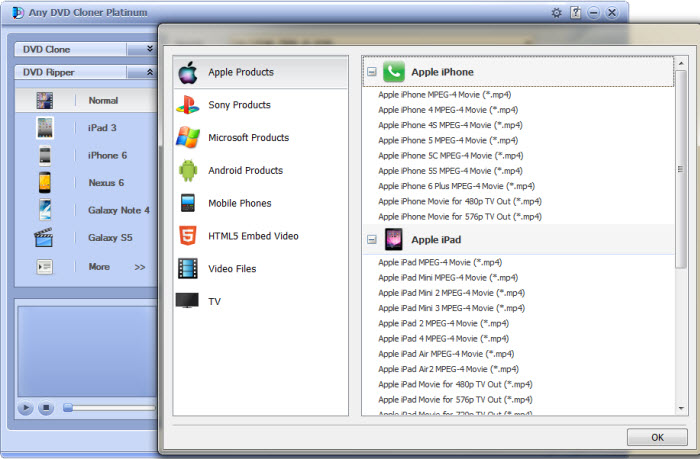Collapse the DVD Ripper panel
Viewport: 700px width, 459px height.
pyautogui.click(x=150, y=72)
